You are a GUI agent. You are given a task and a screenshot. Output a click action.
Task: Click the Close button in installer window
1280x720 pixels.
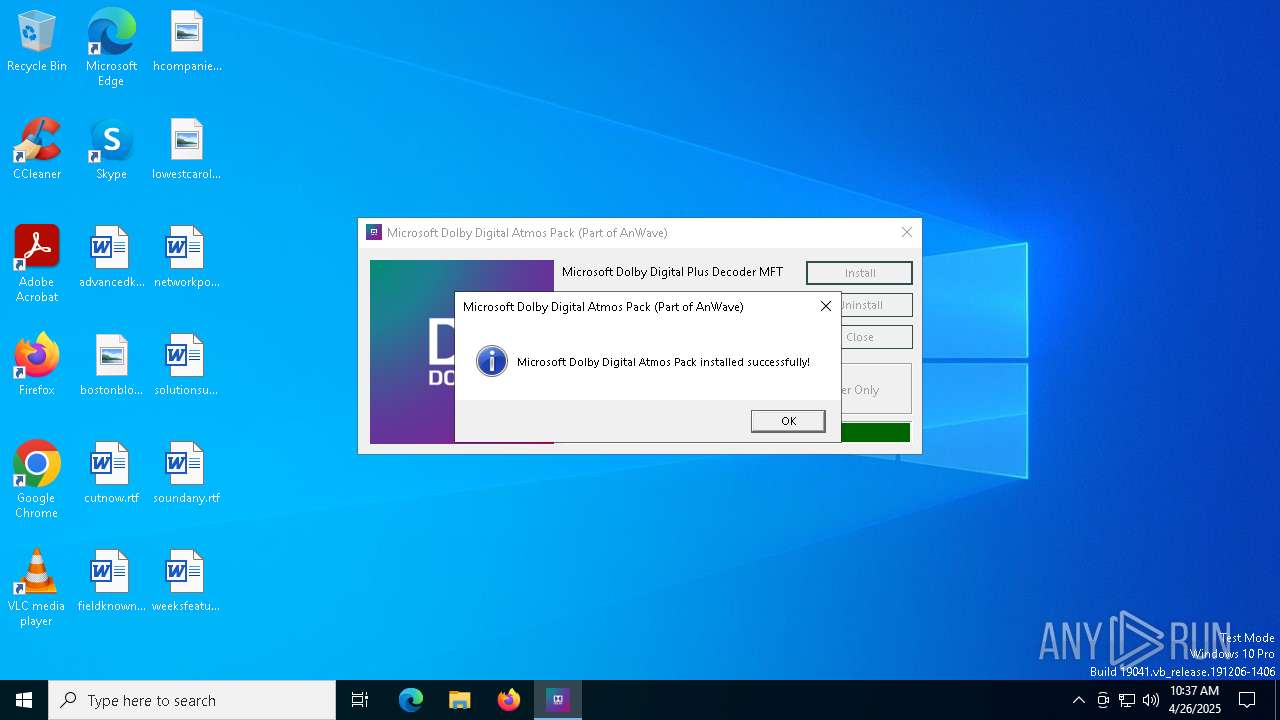tap(876, 337)
